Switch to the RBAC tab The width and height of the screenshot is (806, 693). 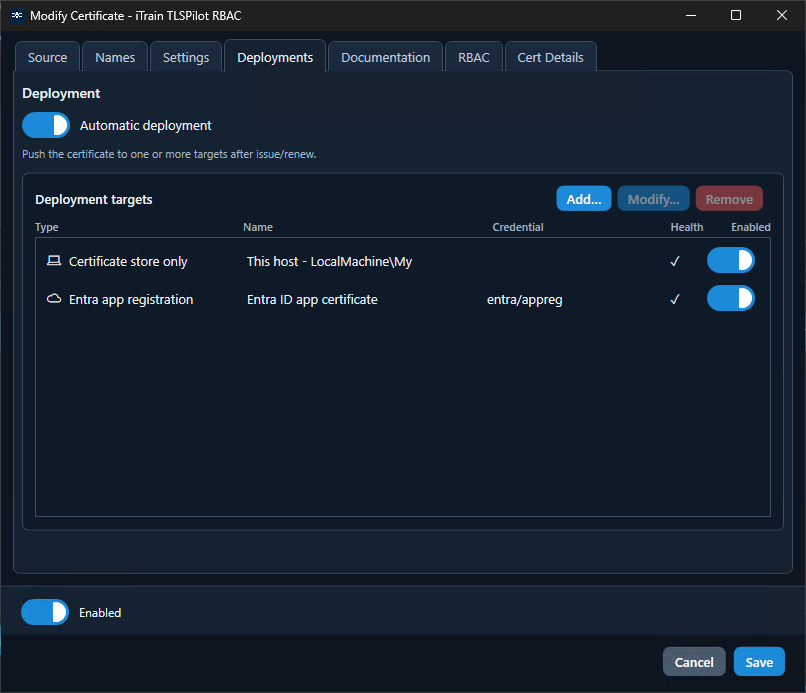pyautogui.click(x=474, y=57)
